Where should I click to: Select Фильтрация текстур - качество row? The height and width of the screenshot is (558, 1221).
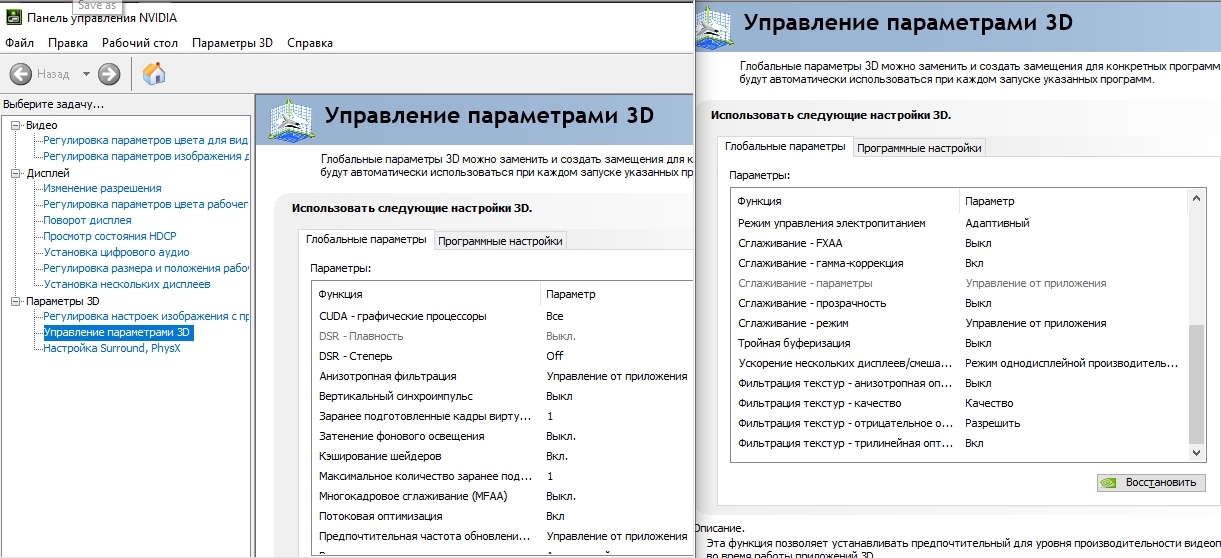pyautogui.click(x=959, y=403)
